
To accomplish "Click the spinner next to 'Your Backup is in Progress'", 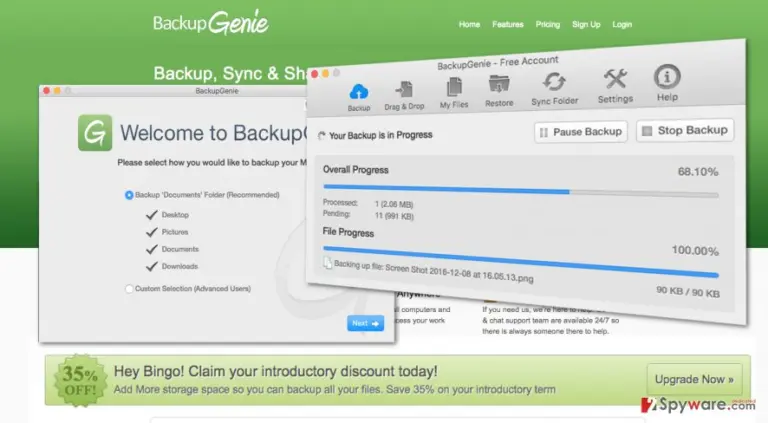I will 321,136.
